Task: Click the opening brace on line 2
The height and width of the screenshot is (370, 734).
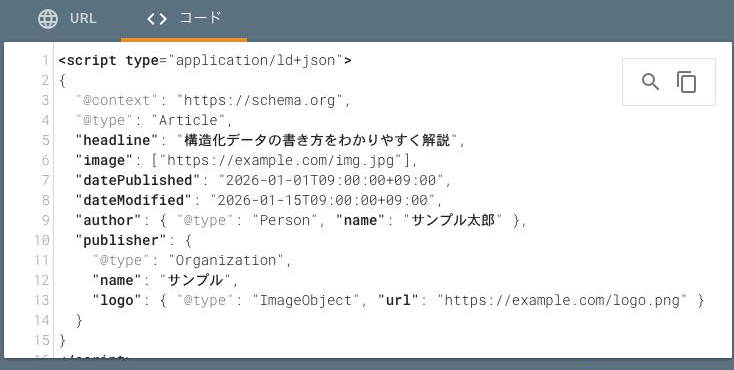Action: pyautogui.click(x=62, y=81)
